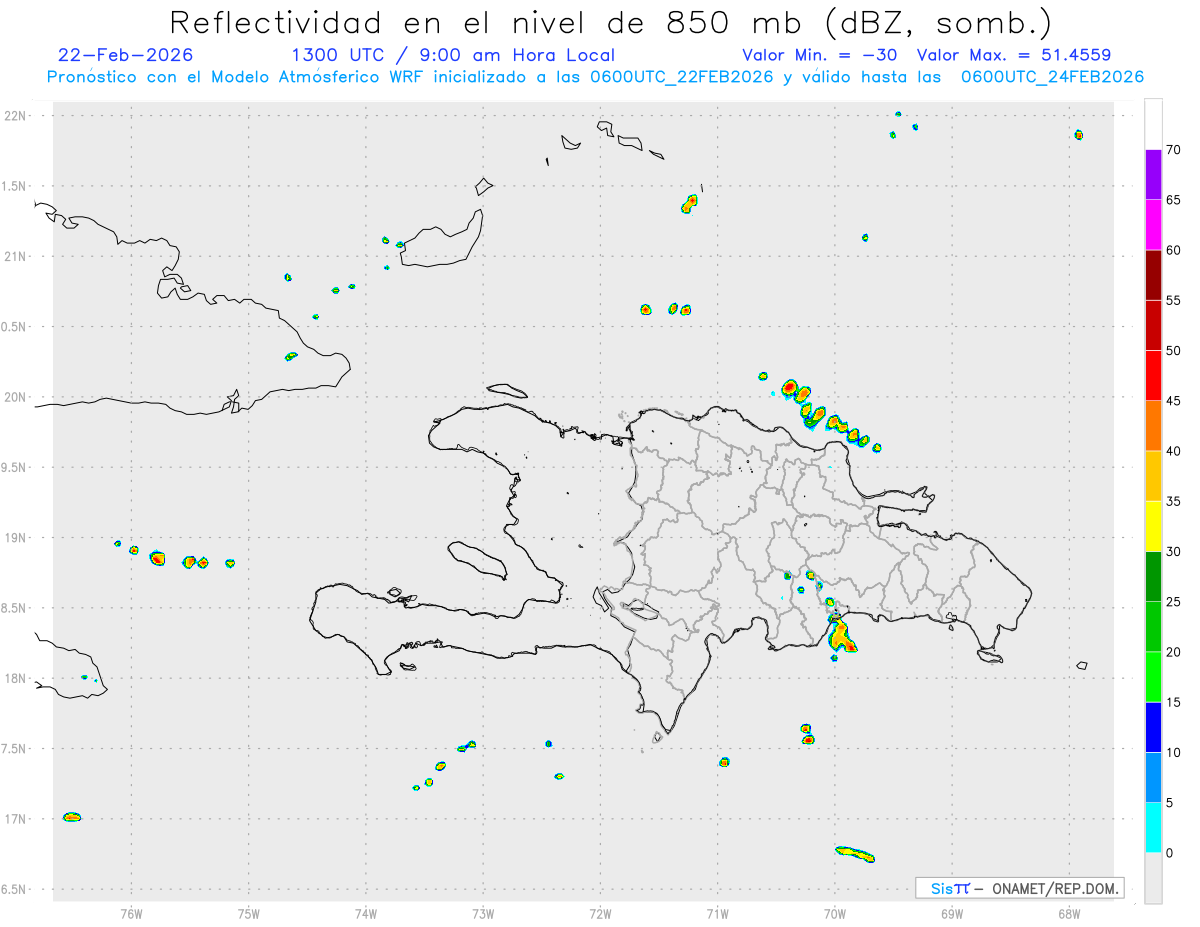Click the date '22-Feb-2026'
1200x927 pixels.
[x=126, y=55]
